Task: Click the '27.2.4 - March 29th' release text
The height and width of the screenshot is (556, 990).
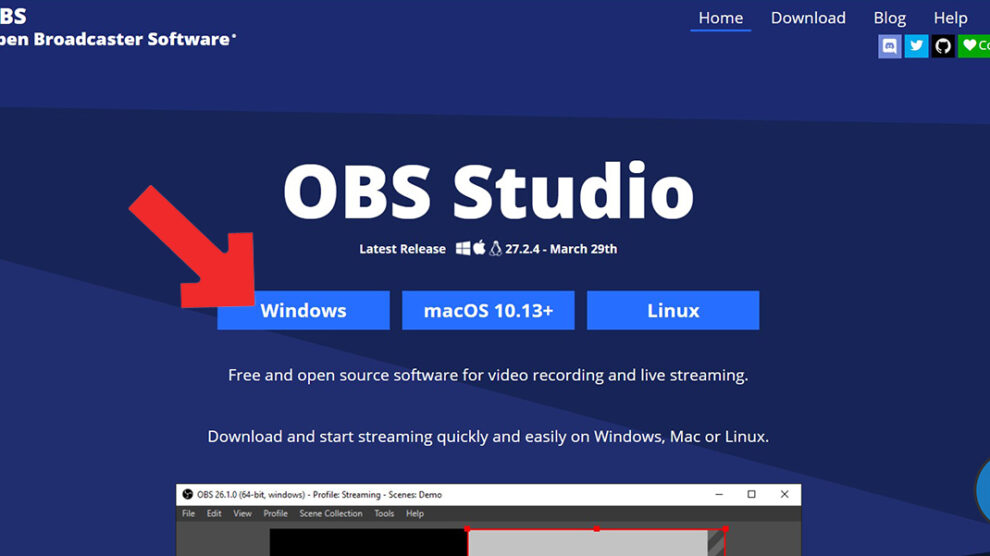Action: tap(561, 249)
